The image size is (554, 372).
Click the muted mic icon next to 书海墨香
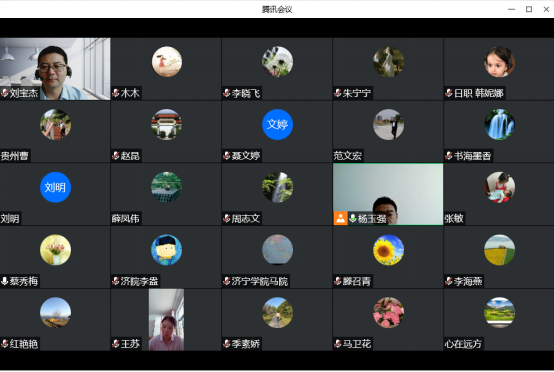point(449,156)
